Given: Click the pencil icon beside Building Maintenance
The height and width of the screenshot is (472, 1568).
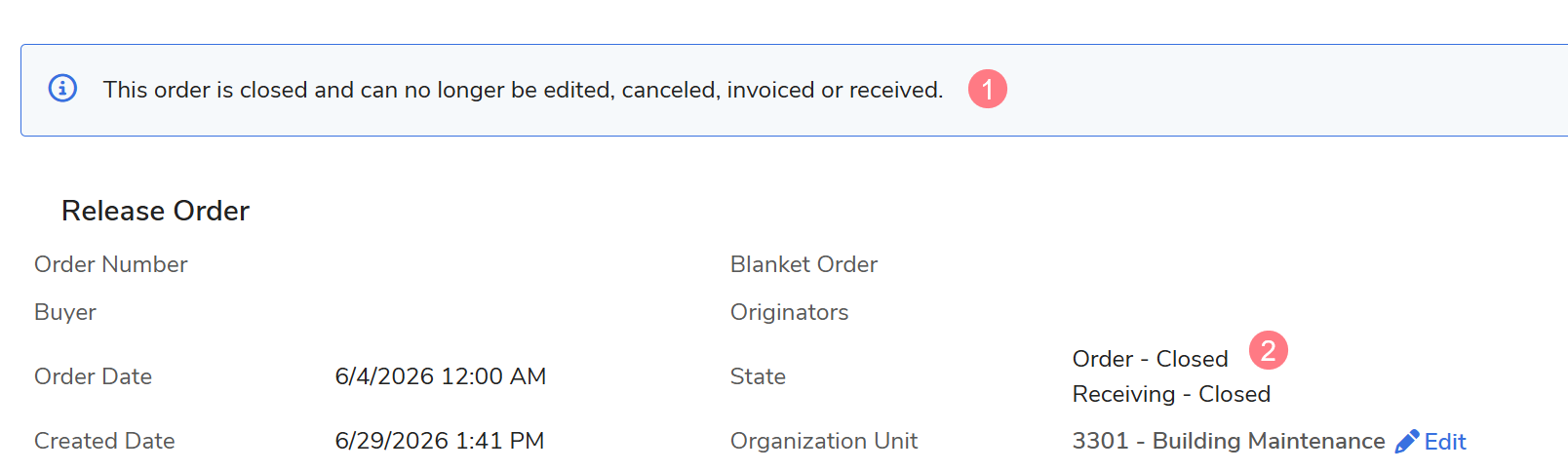Looking at the screenshot, I should pos(1407,442).
